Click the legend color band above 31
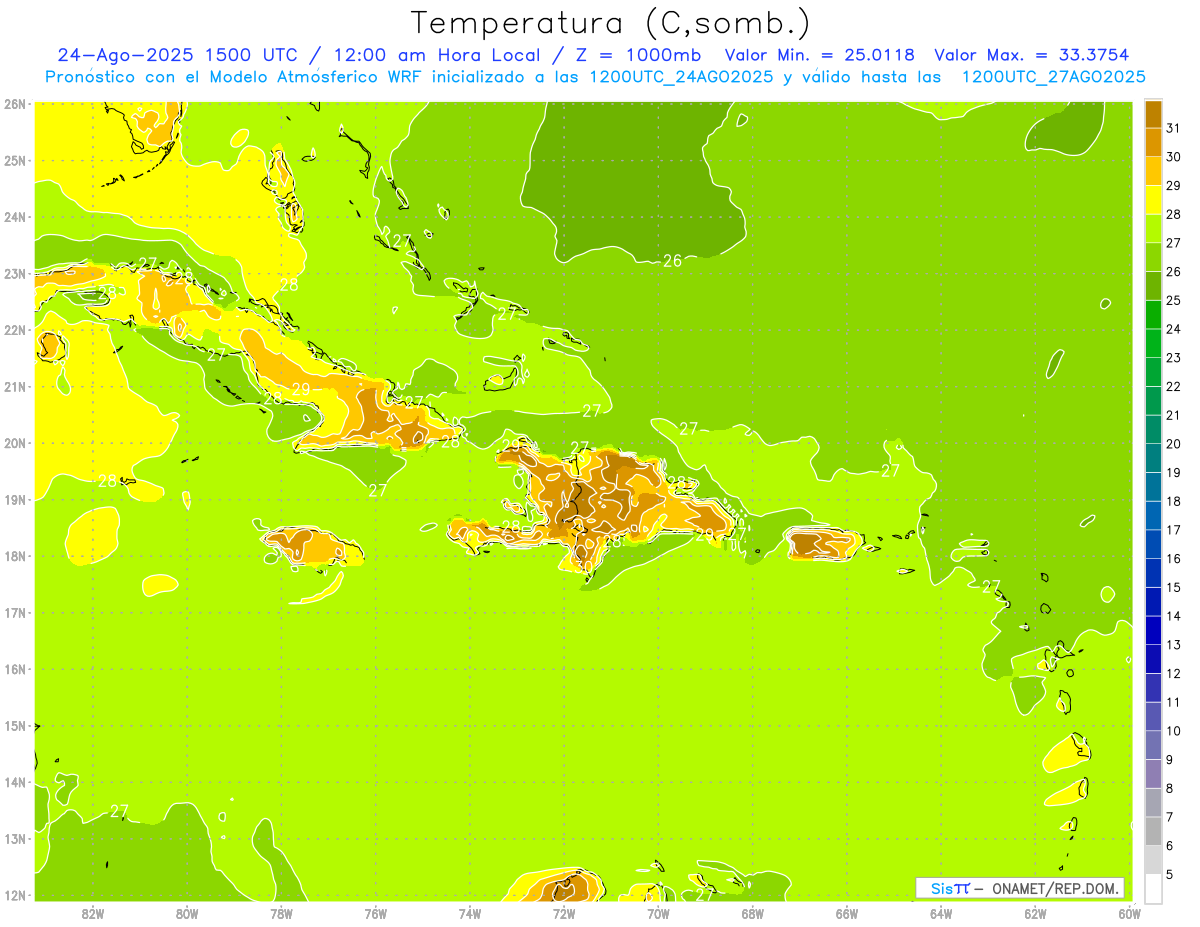 1153,114
